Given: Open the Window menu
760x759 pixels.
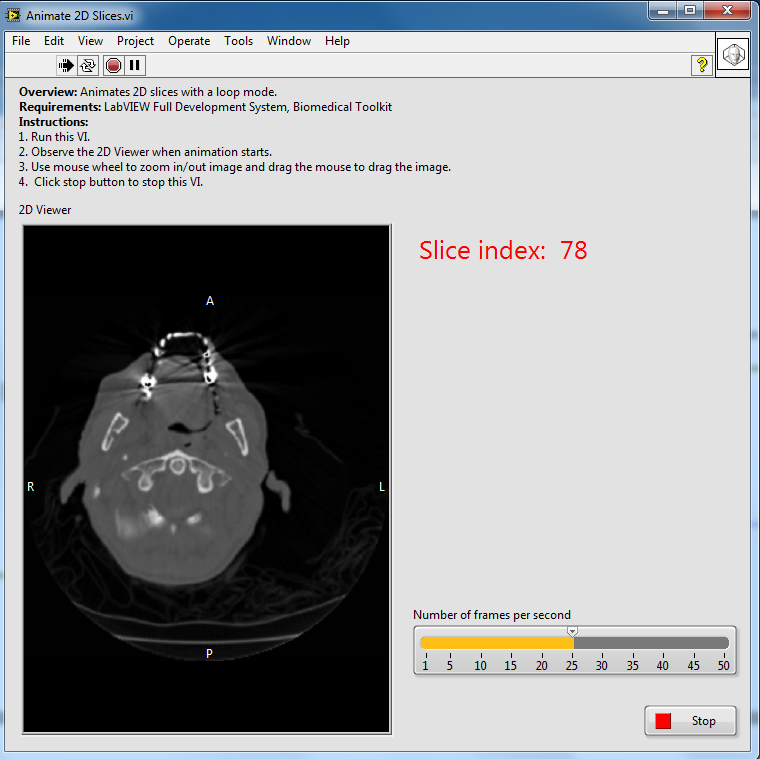Looking at the screenshot, I should (x=289, y=41).
